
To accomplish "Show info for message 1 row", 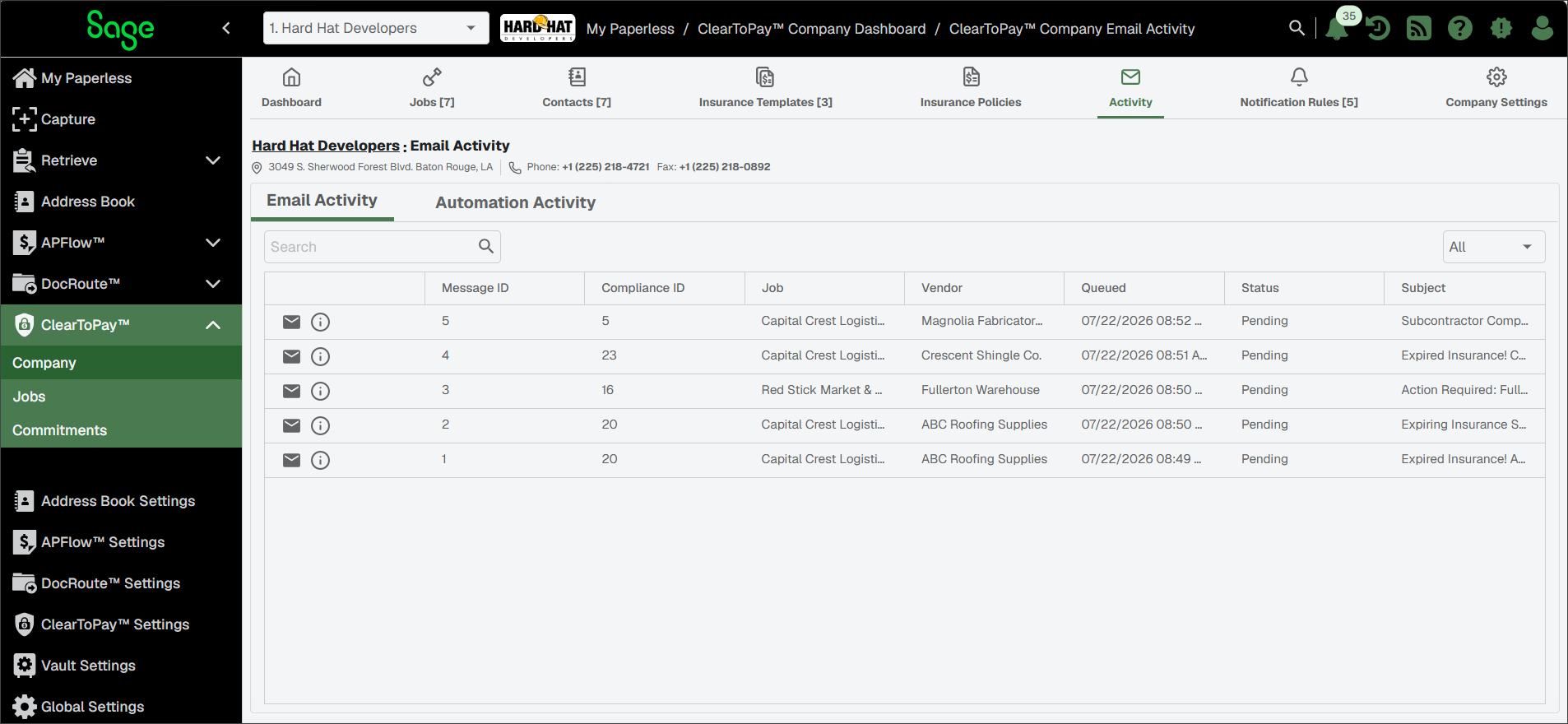I will (321, 460).
